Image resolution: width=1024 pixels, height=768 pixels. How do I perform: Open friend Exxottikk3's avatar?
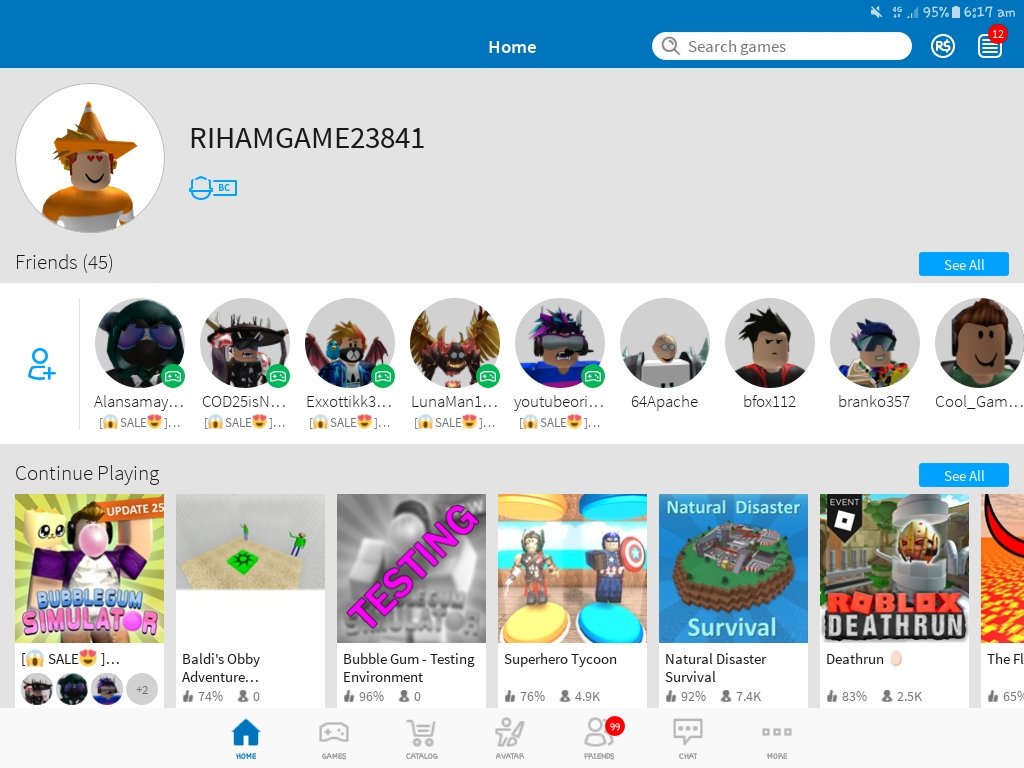pyautogui.click(x=350, y=344)
